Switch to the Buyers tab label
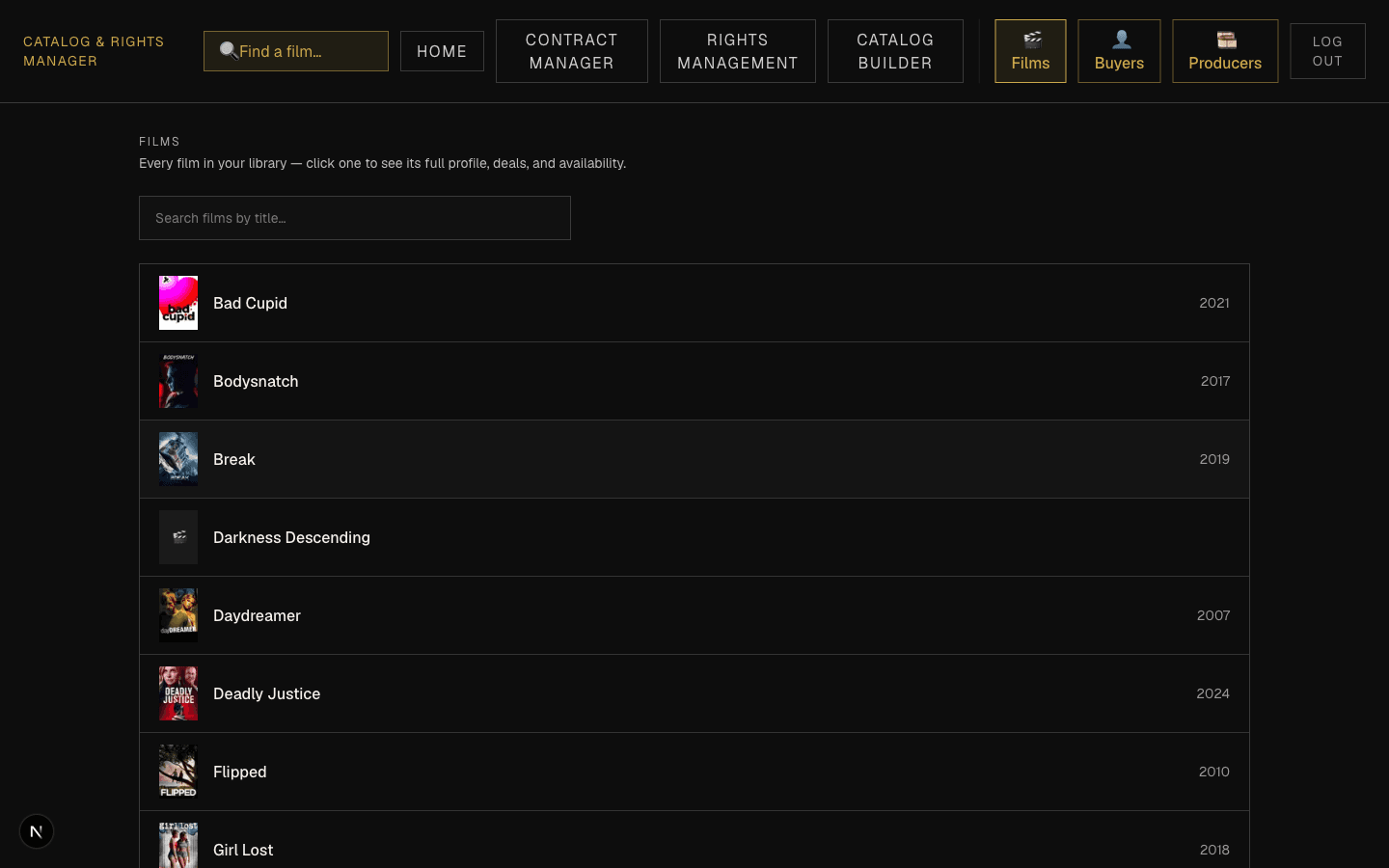The image size is (1389, 868). (1119, 64)
